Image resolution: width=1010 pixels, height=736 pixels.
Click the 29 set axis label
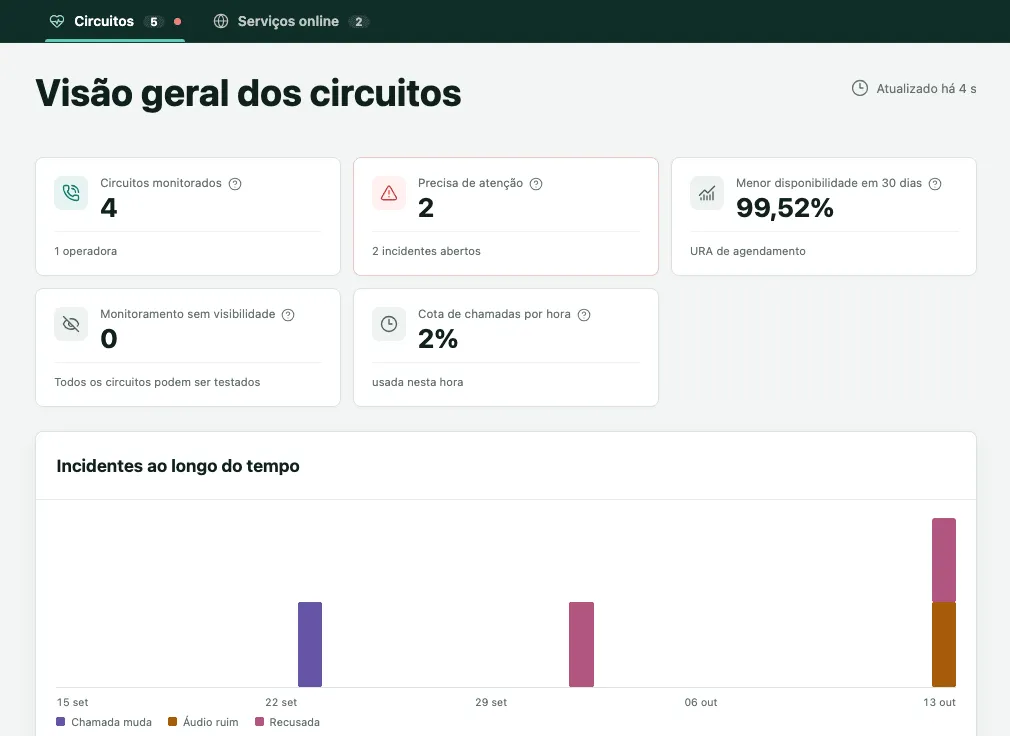point(491,702)
